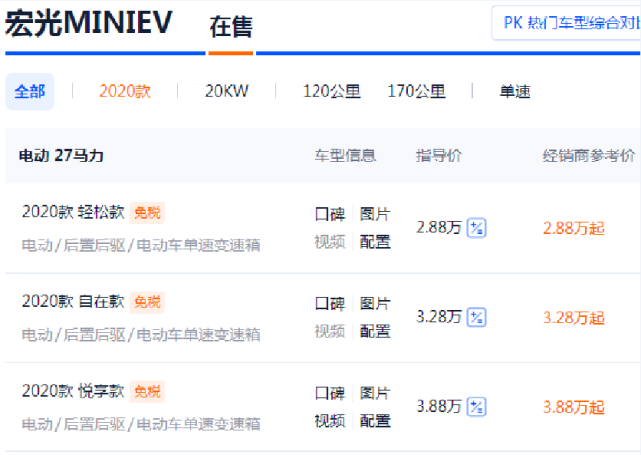Click the 指导价 column header
Screen dimensions: 641x455
[439, 156]
